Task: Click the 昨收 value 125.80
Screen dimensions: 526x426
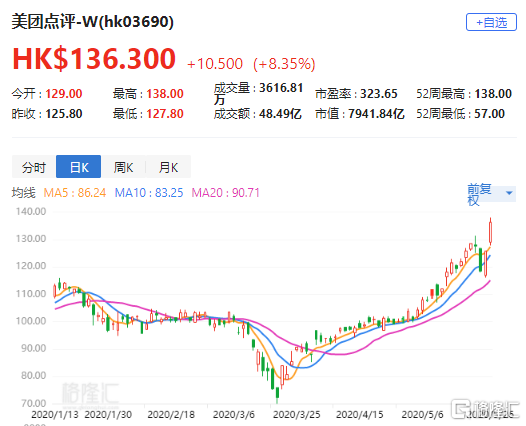Action: pyautogui.click(x=64, y=114)
